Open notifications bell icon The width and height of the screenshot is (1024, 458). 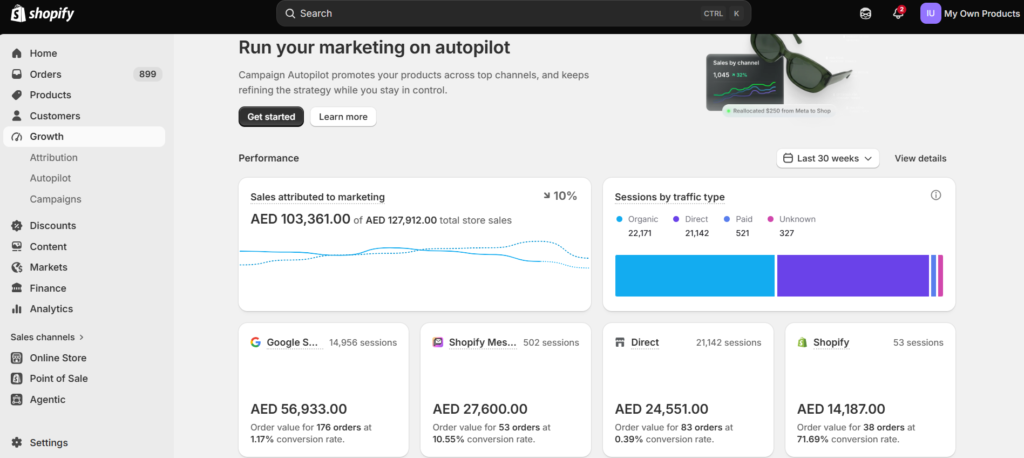click(x=898, y=13)
